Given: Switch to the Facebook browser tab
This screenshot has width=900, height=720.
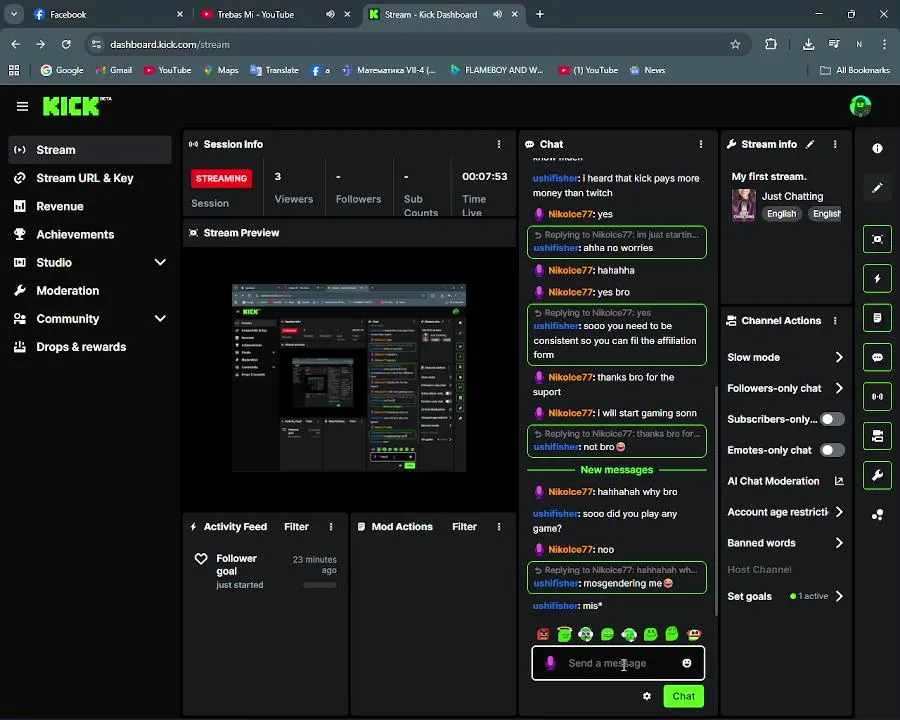Looking at the screenshot, I should click(x=107, y=14).
